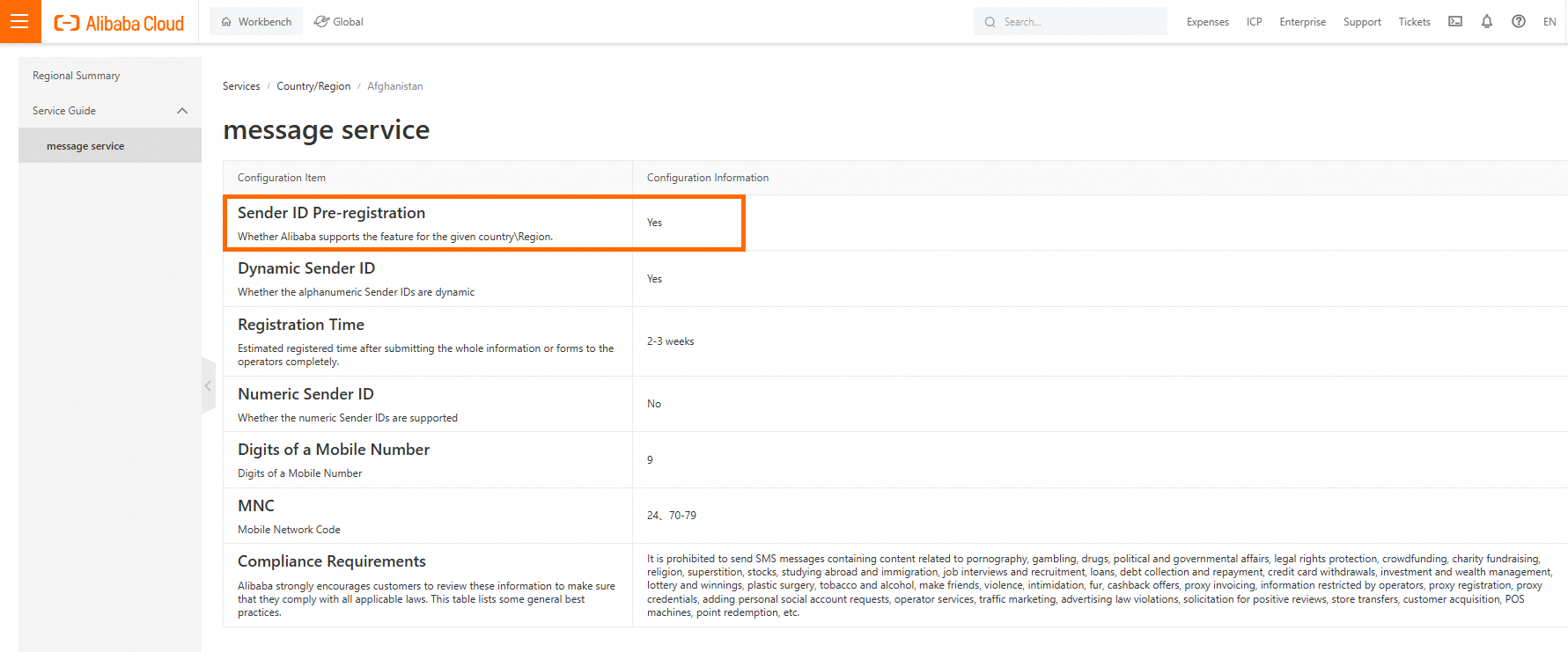Click the magnifier search icon
This screenshot has height=652, width=1568.
pyautogui.click(x=990, y=22)
